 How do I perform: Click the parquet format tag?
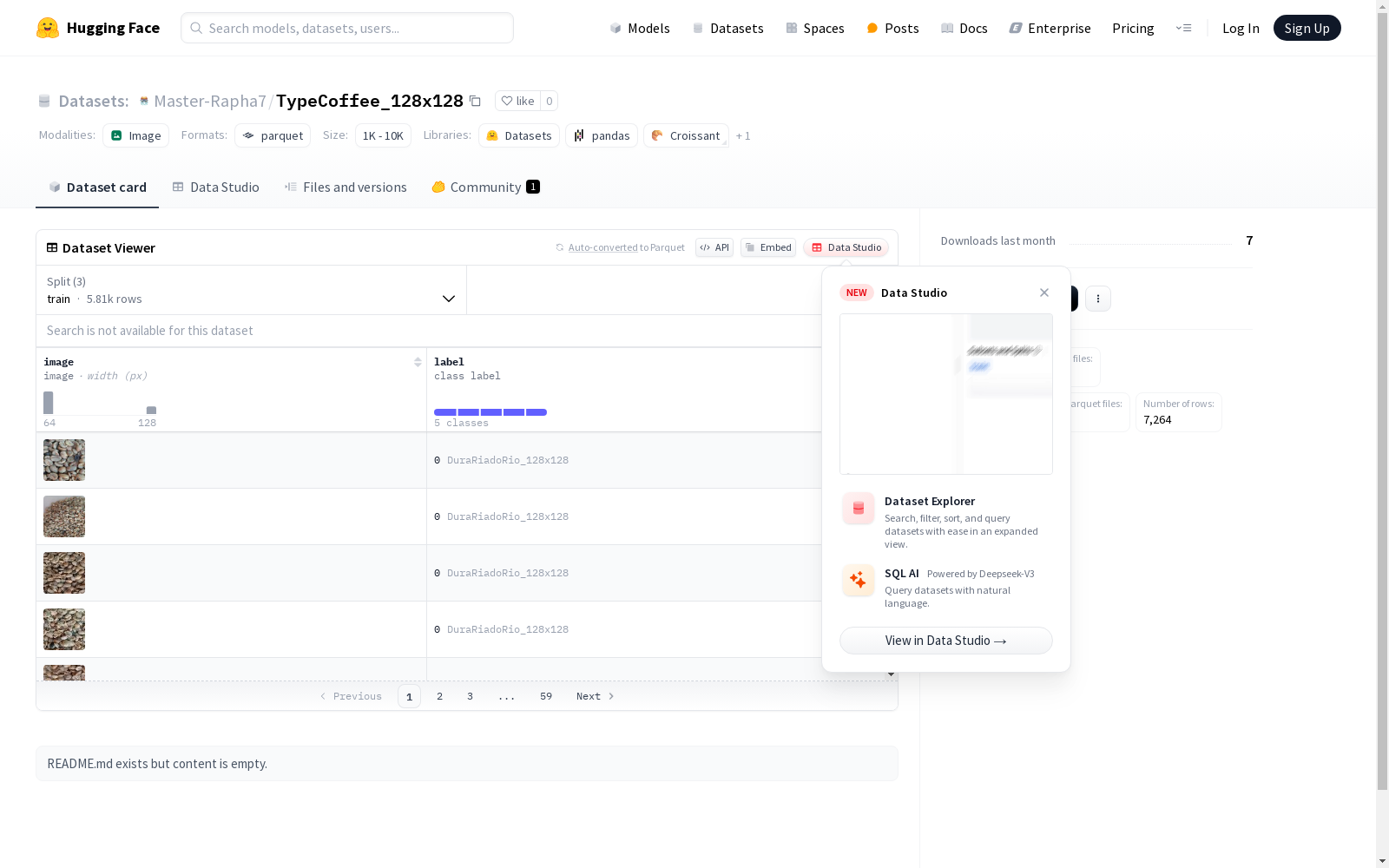pos(273,135)
